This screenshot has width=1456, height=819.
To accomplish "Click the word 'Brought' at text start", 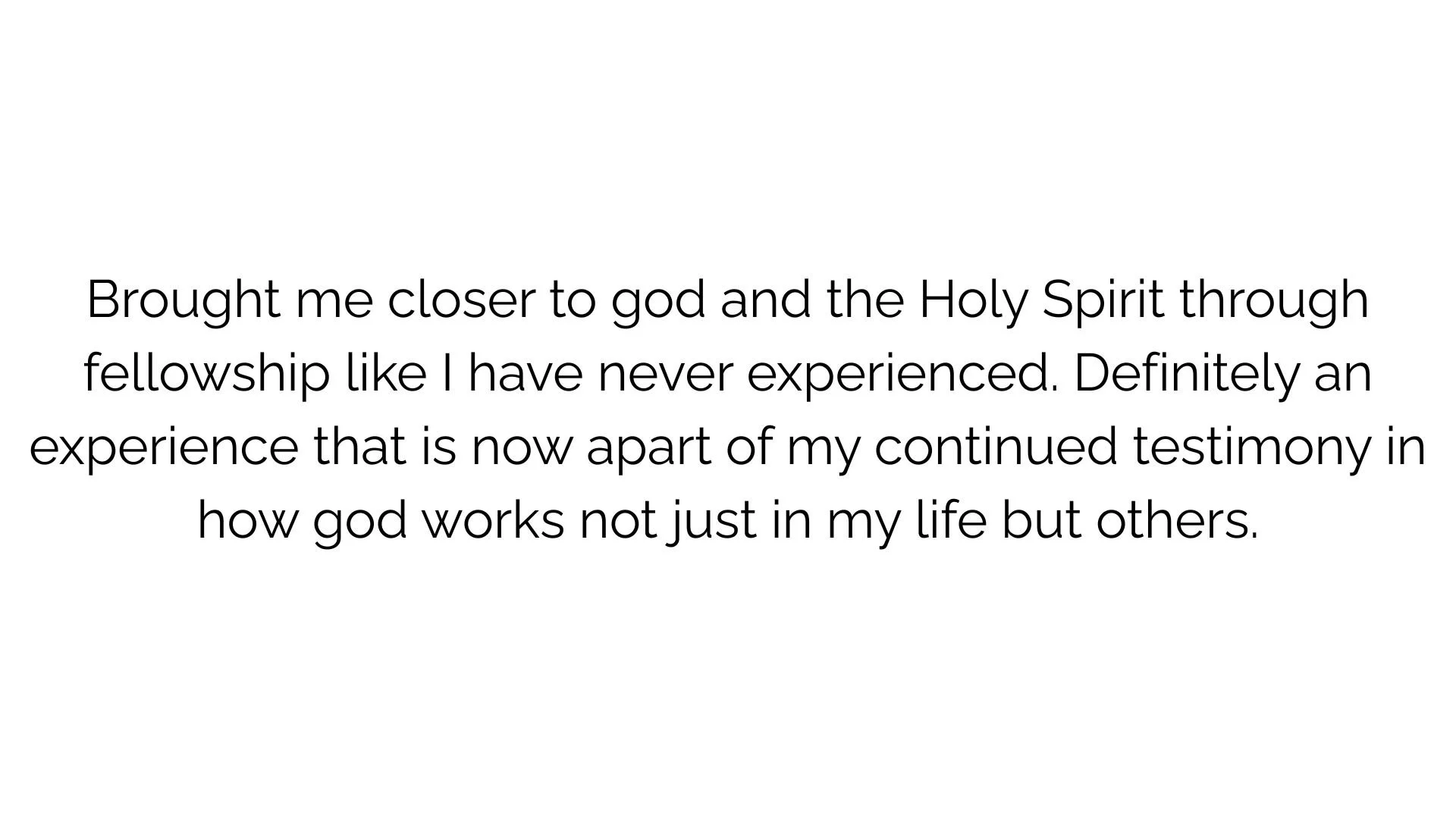I will 184,301.
